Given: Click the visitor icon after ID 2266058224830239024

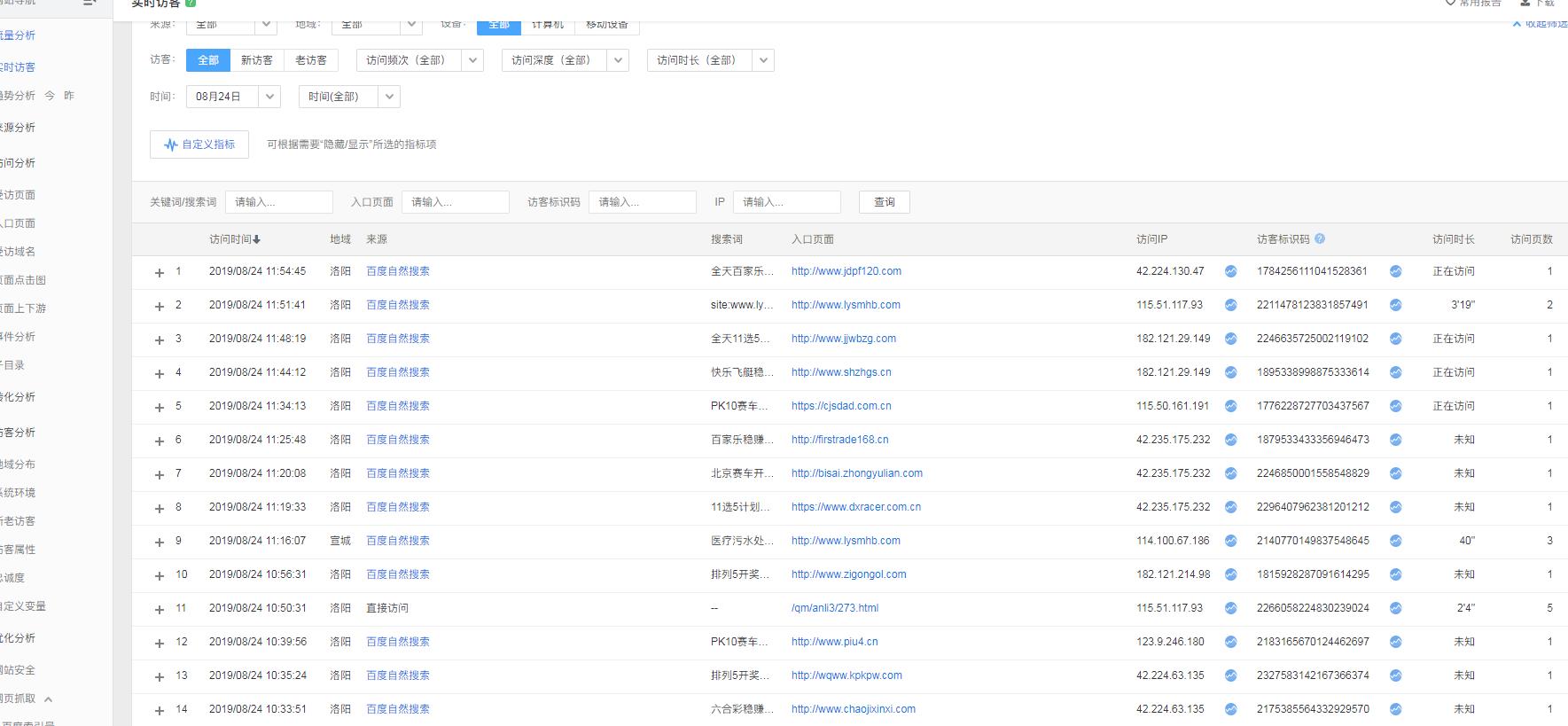Looking at the screenshot, I should 1395,608.
